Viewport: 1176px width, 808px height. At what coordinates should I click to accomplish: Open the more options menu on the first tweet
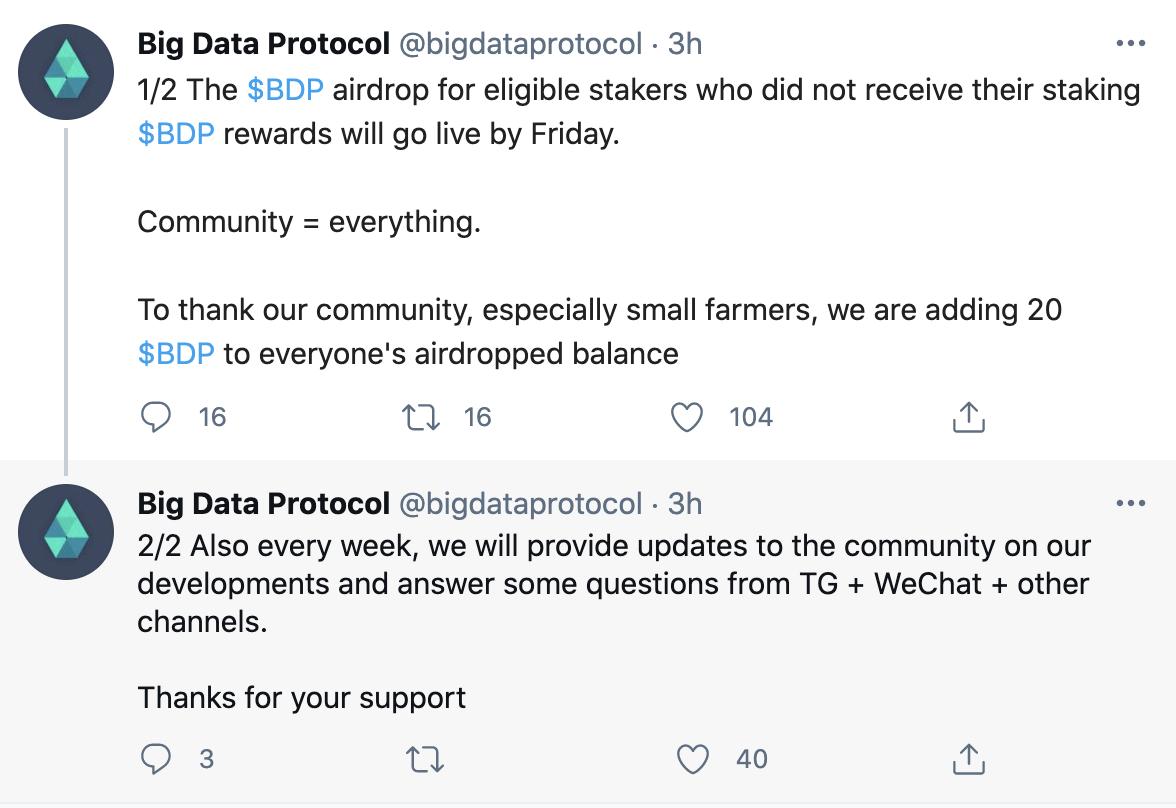click(1130, 42)
